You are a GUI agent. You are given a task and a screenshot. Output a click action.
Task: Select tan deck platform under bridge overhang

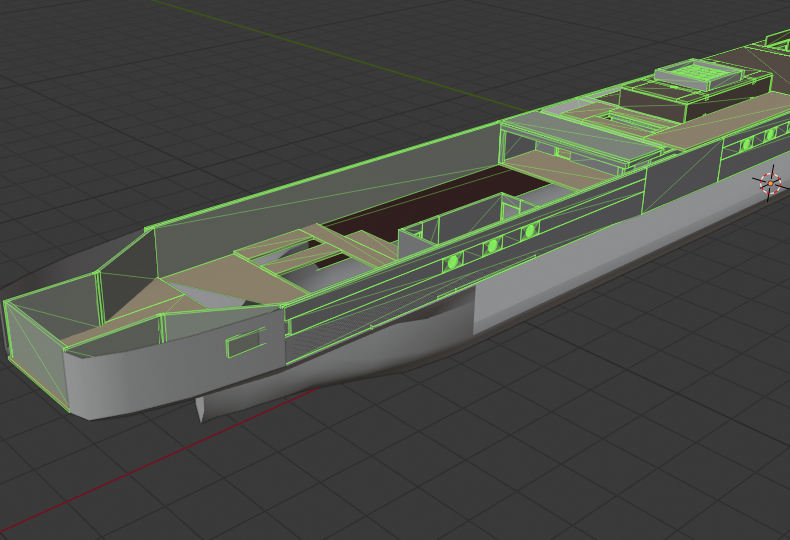(559, 168)
